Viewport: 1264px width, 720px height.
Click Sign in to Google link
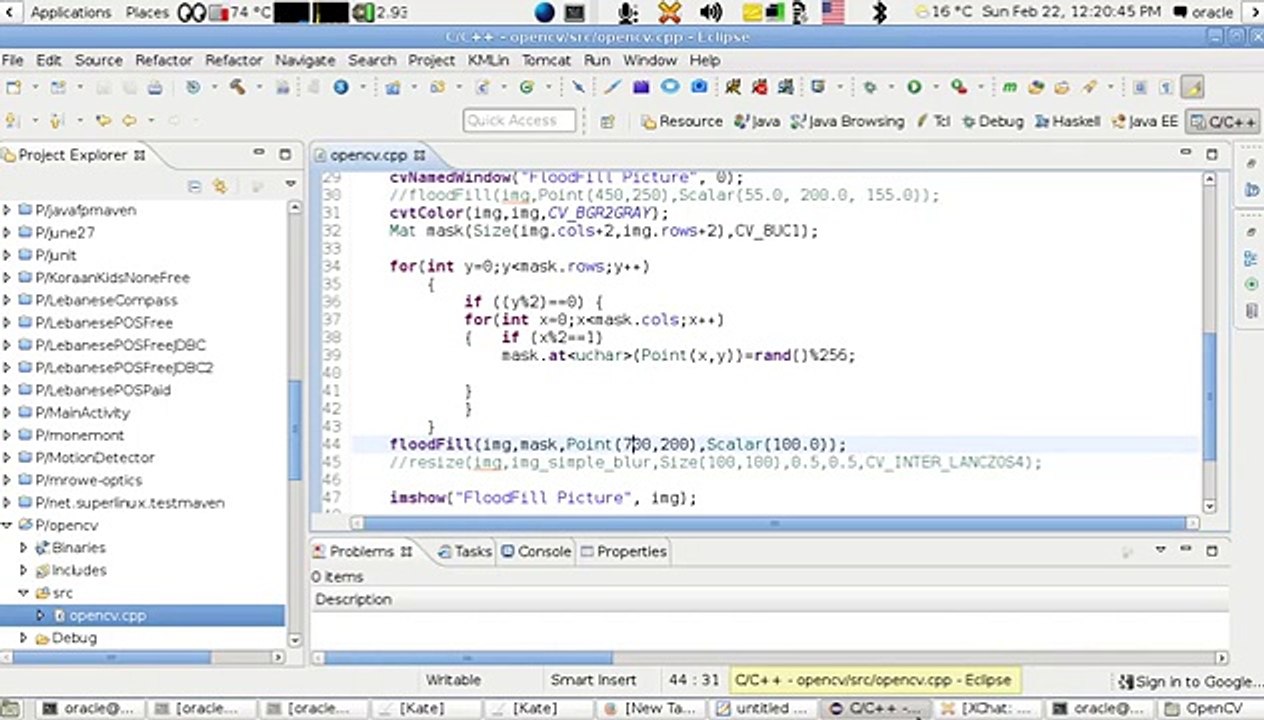[1189, 681]
